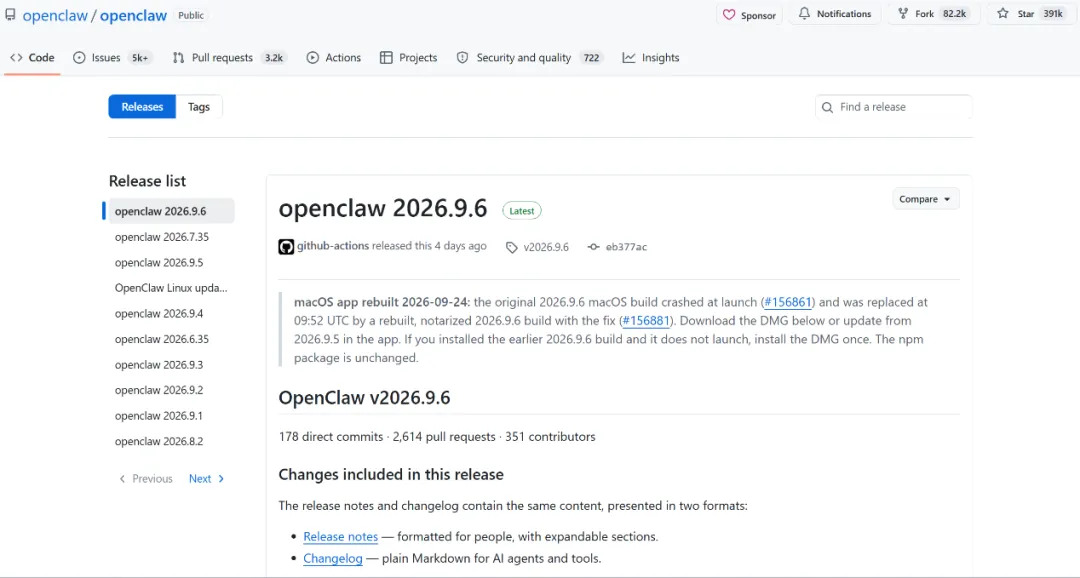Click the Latest badge
Image resolution: width=1080 pixels, height=578 pixels.
point(521,211)
